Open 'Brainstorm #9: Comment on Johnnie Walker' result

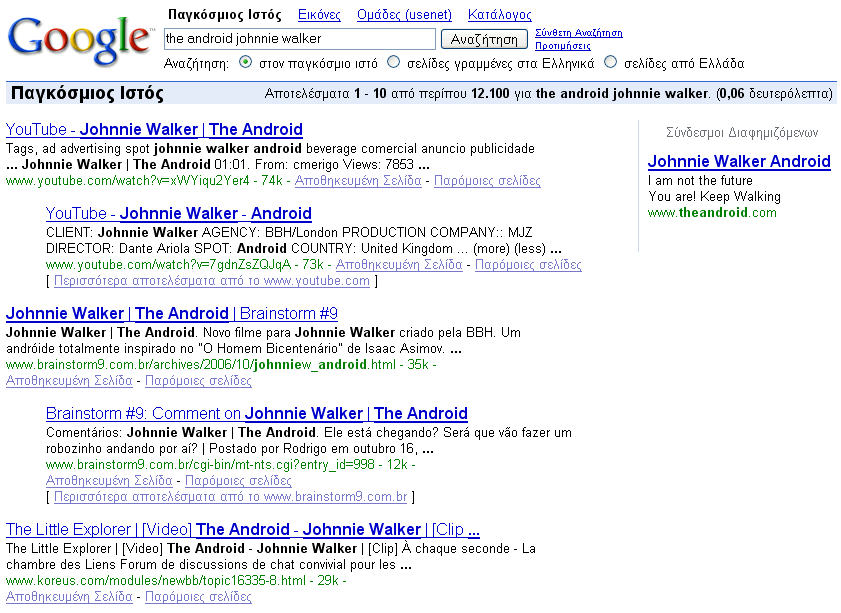257,413
